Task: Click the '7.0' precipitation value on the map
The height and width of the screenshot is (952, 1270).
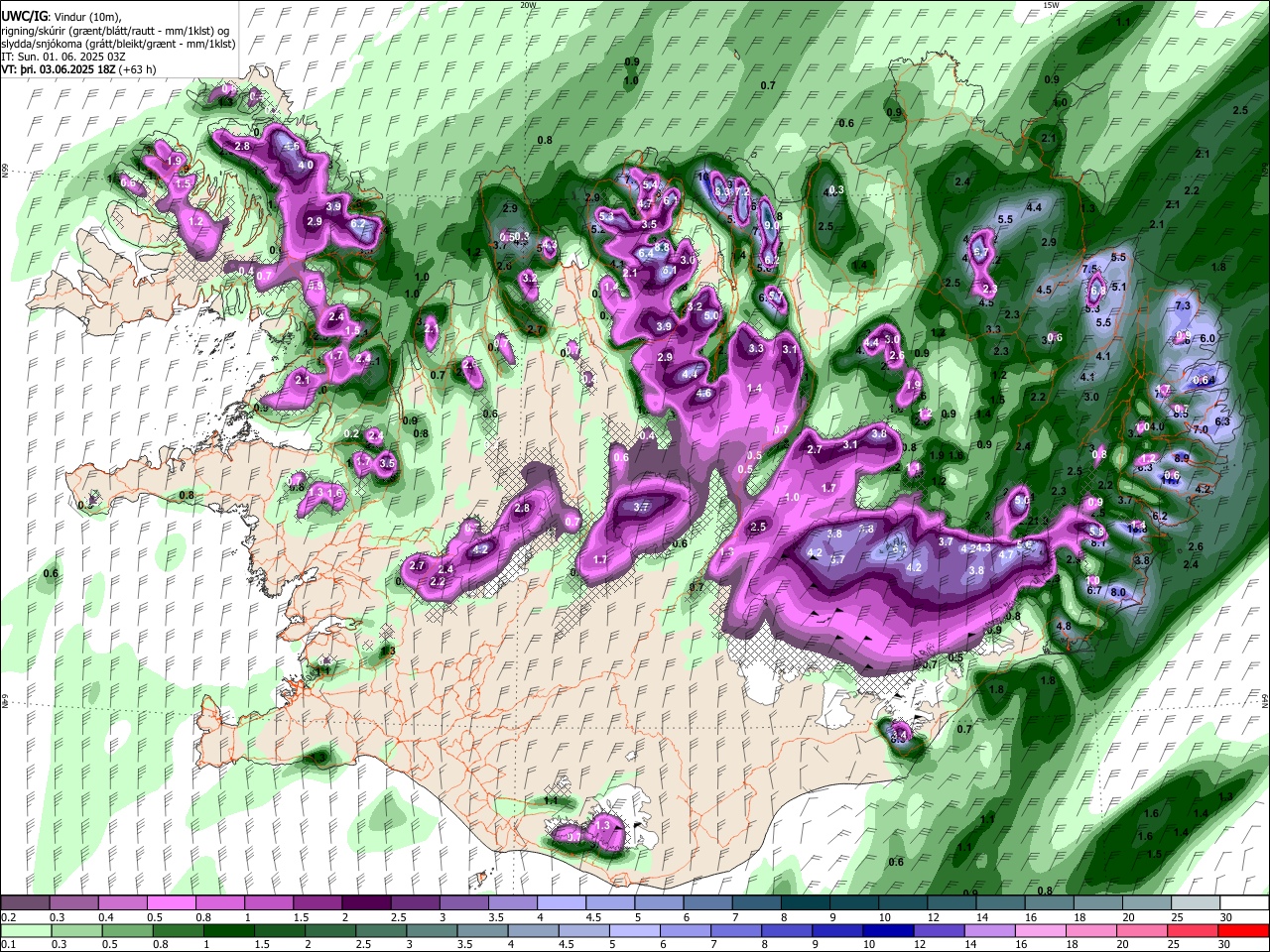Action: tap(1201, 430)
